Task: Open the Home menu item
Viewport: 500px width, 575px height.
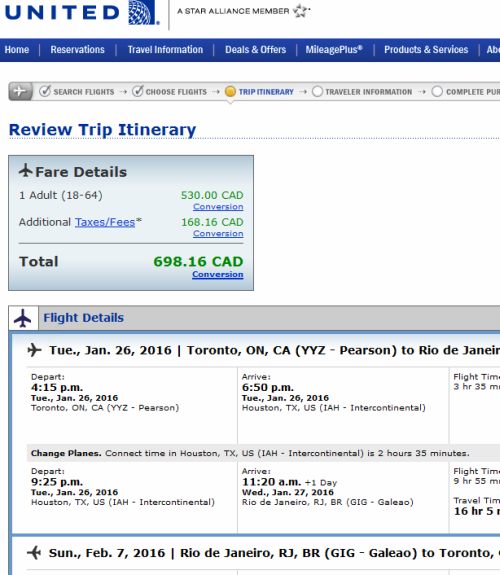Action: [x=17, y=50]
